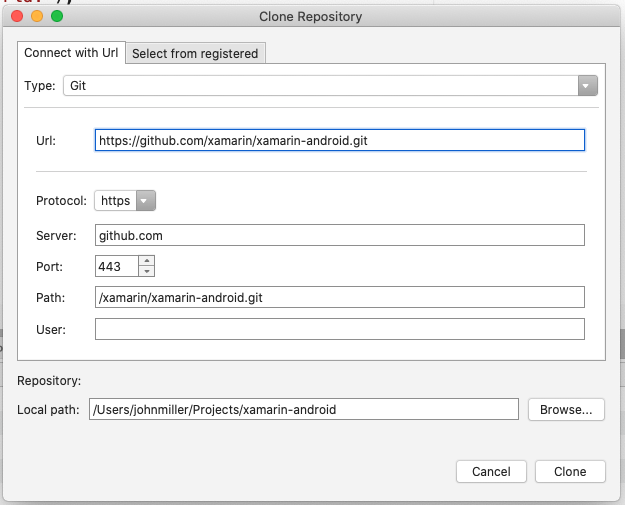Click the Path field
The height and width of the screenshot is (505, 625).
340,297
